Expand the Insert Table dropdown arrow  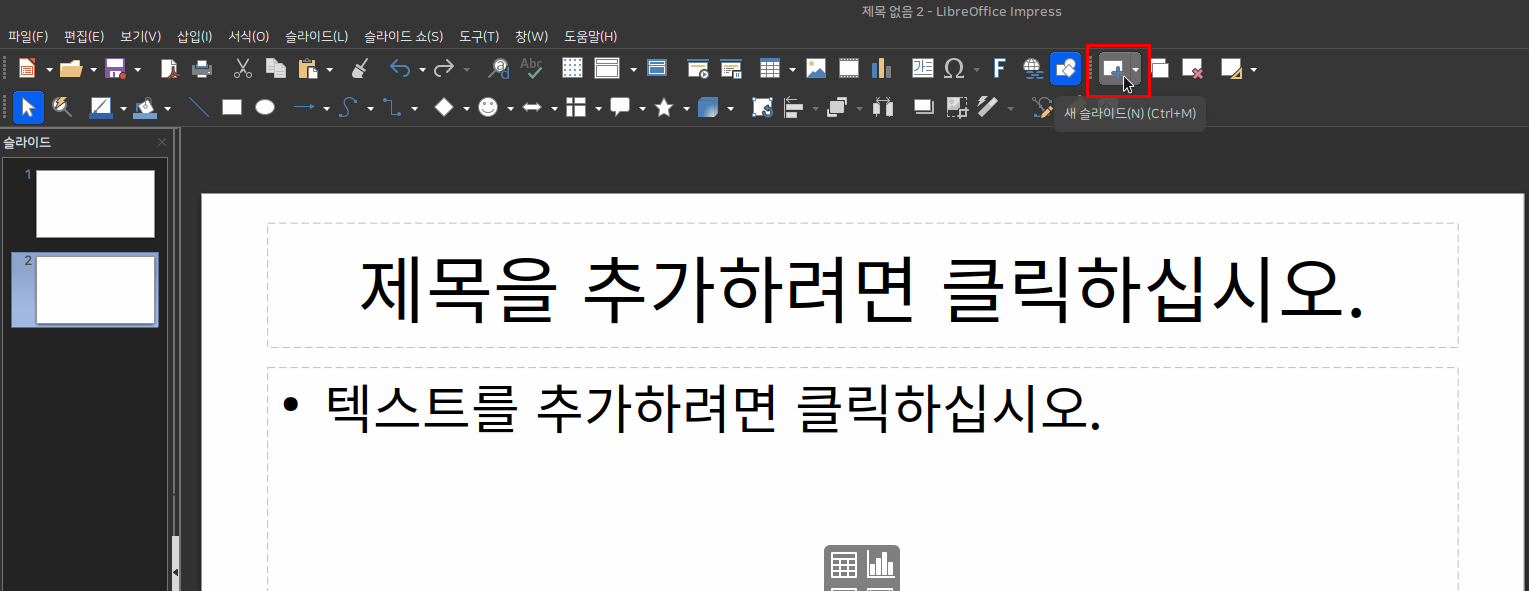pos(792,70)
